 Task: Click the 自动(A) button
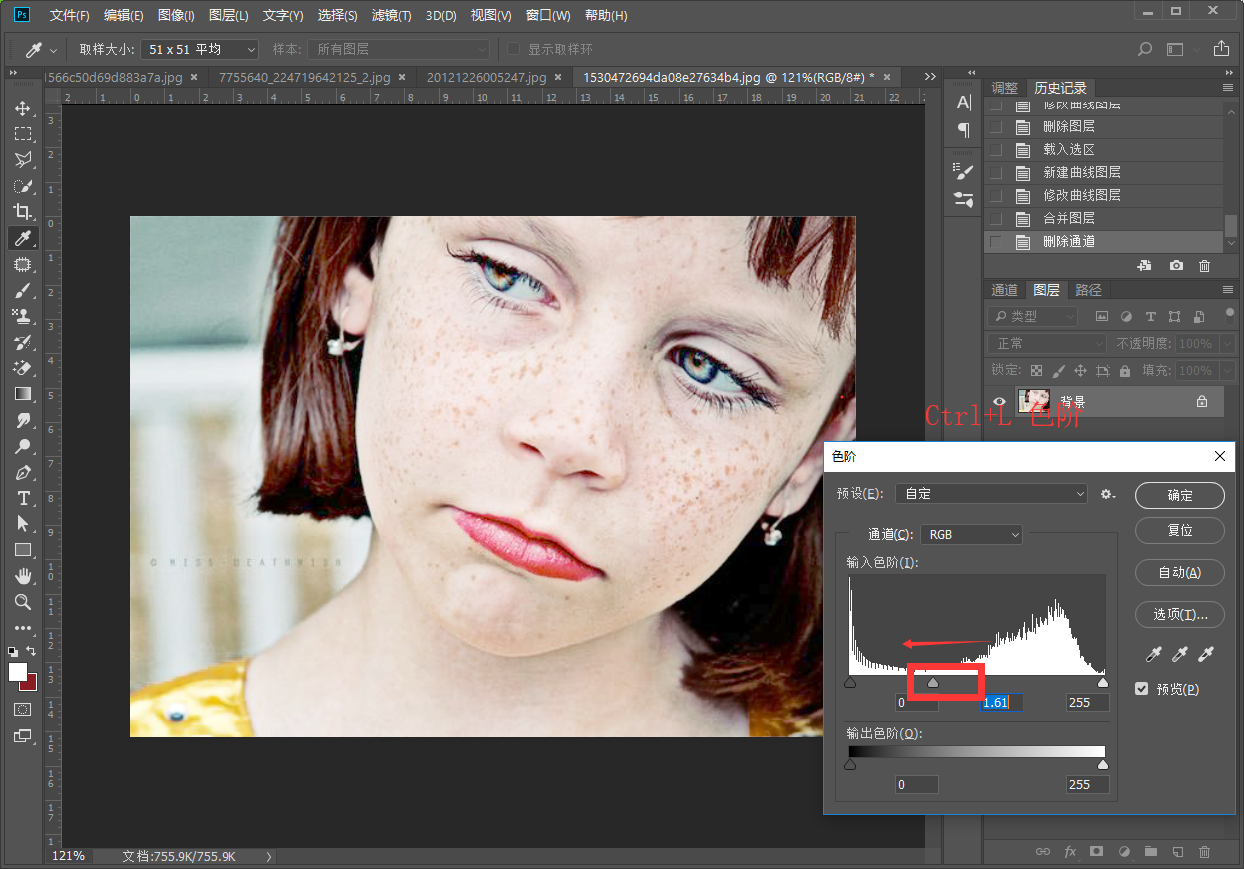click(x=1180, y=573)
